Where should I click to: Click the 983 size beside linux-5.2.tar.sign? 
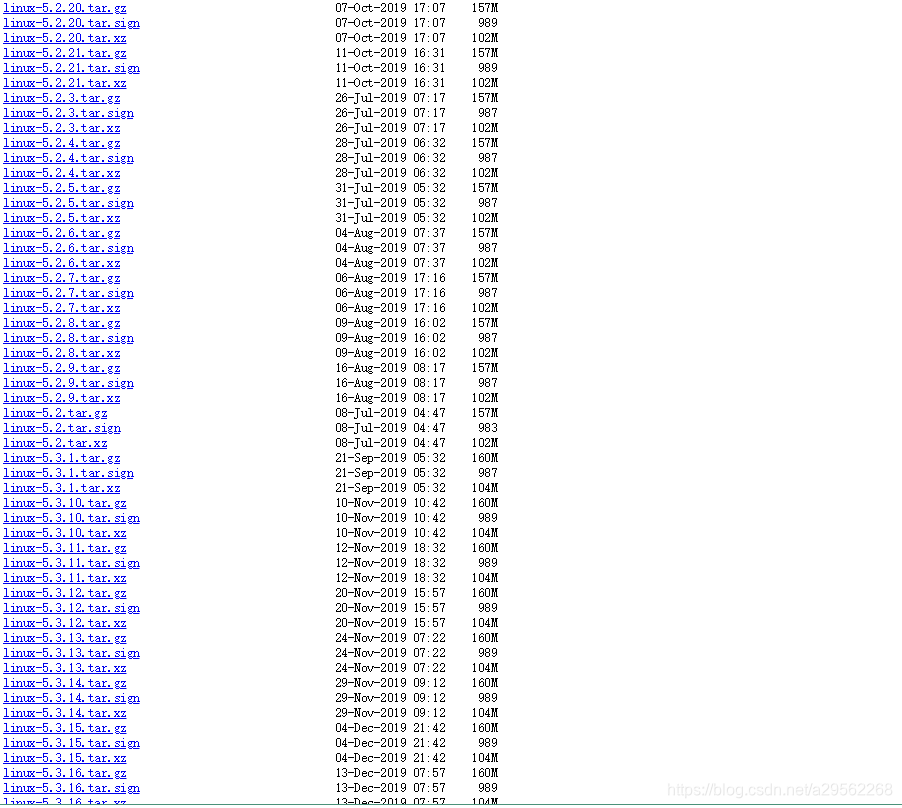tap(488, 428)
